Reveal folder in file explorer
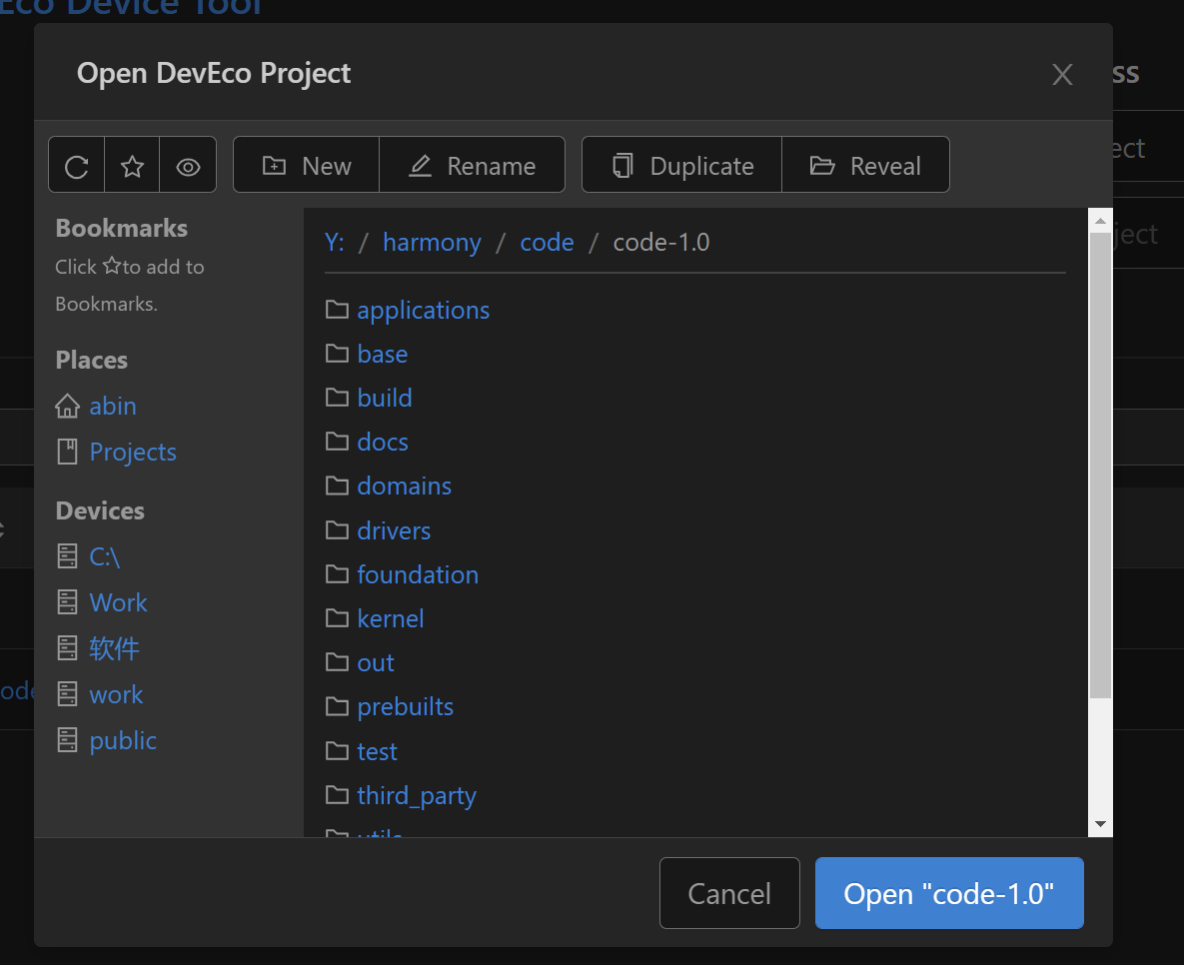1184x965 pixels. tap(865, 166)
